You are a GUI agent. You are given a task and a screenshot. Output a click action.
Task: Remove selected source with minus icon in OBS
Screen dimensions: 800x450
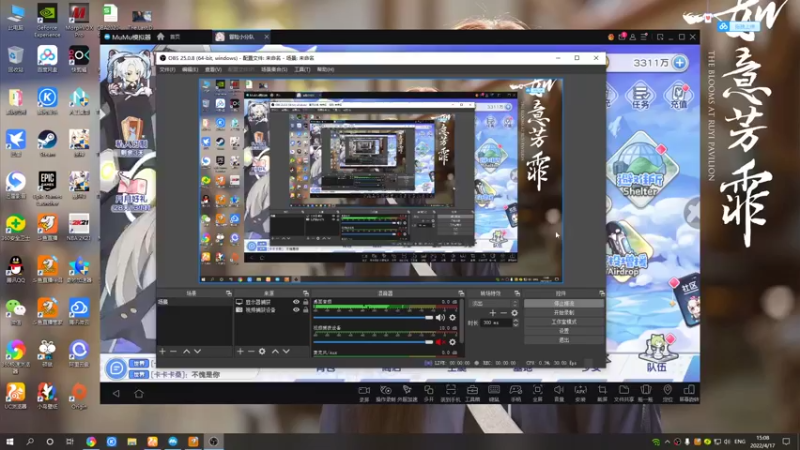tap(251, 351)
